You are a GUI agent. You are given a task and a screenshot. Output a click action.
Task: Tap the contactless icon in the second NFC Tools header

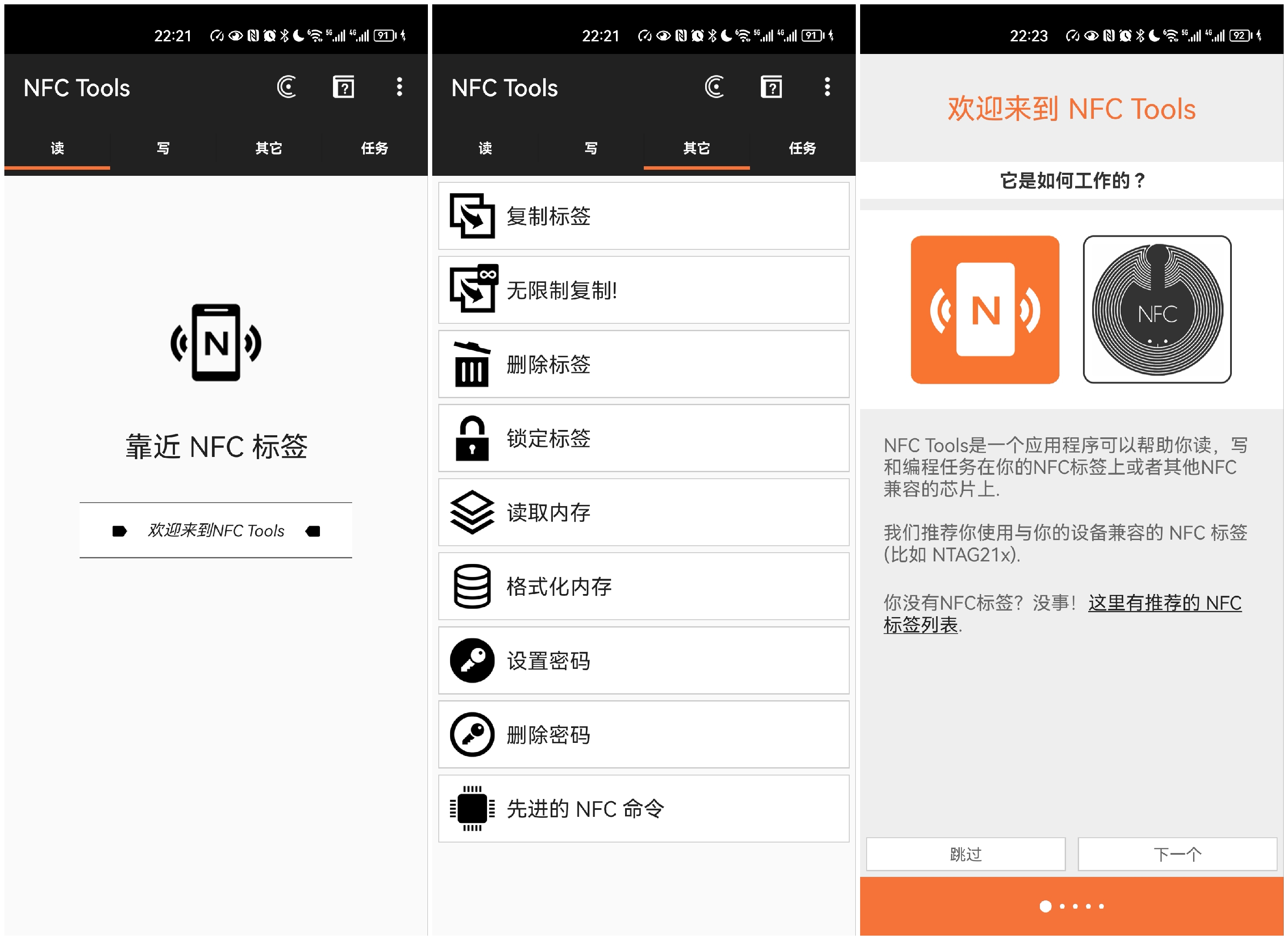tap(714, 87)
